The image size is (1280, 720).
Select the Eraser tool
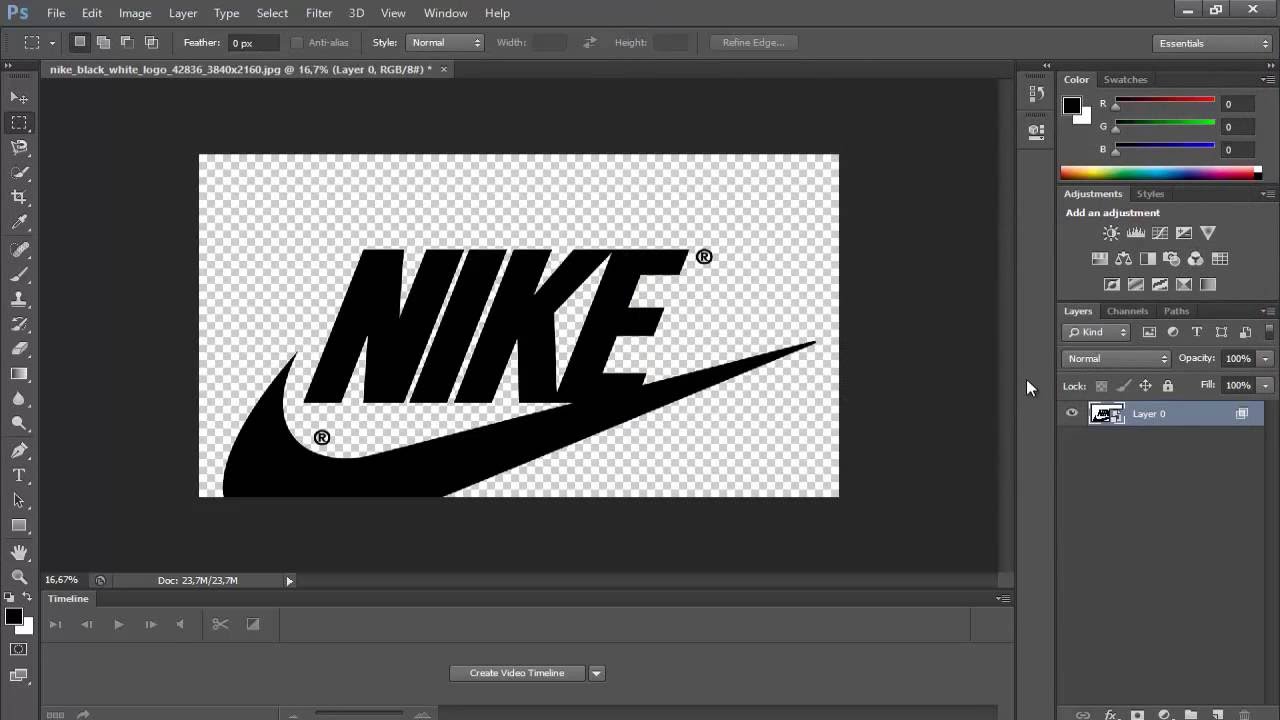coord(19,349)
